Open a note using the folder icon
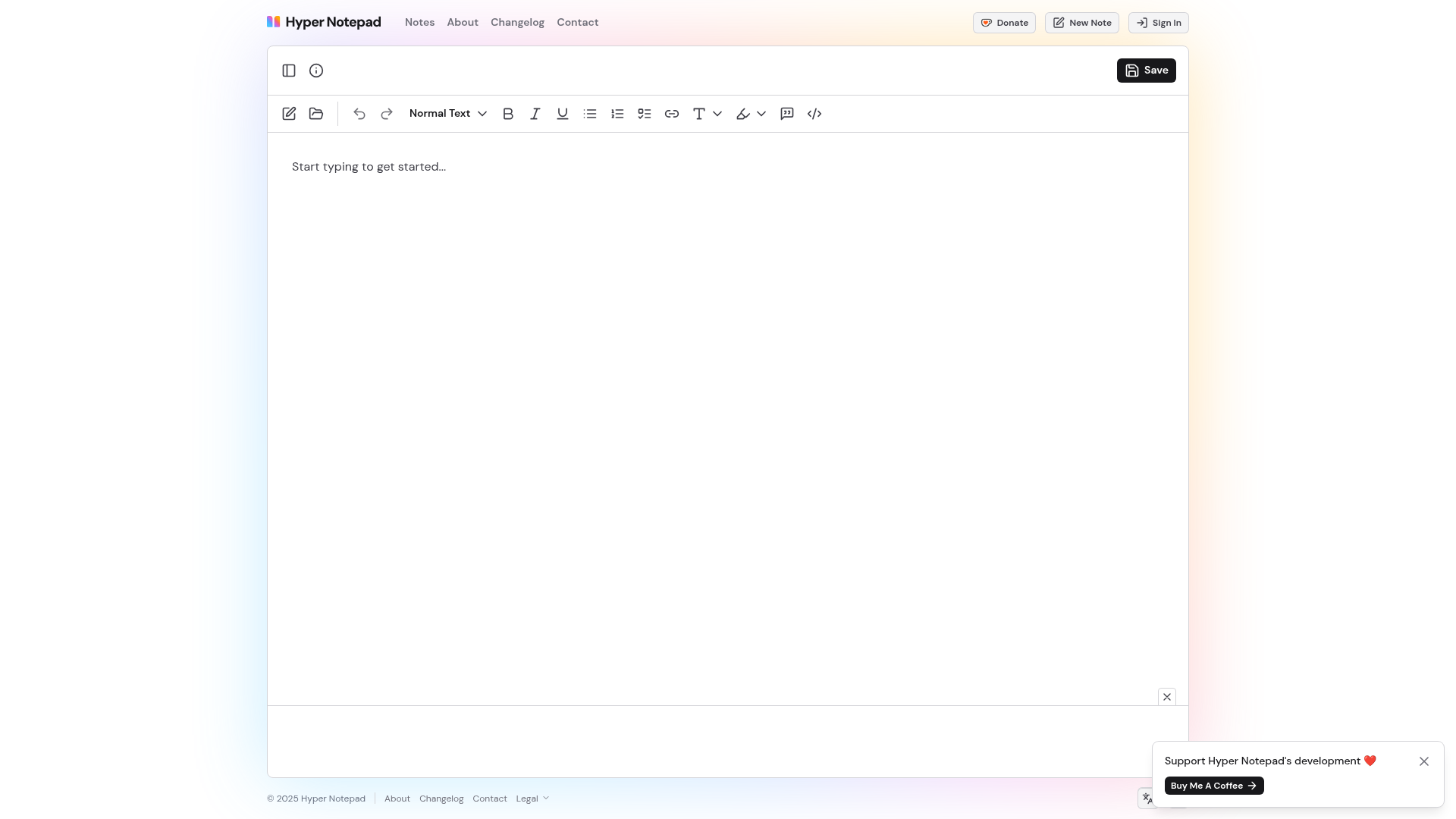1456x819 pixels. click(x=316, y=114)
